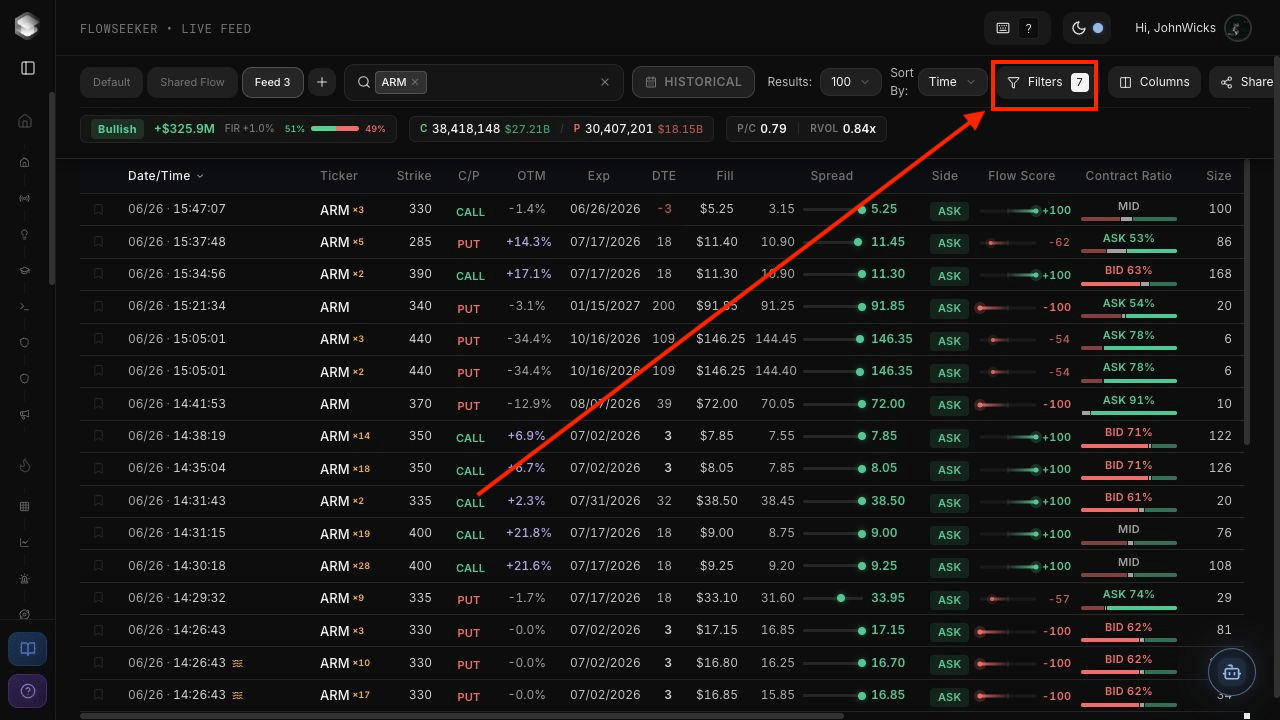Click the ARM ×14 ticker cell
The width and height of the screenshot is (1280, 720).
tap(345, 436)
